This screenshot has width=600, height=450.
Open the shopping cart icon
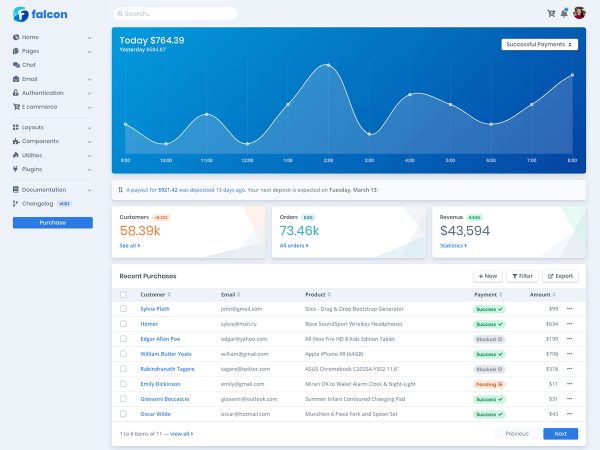coord(551,13)
